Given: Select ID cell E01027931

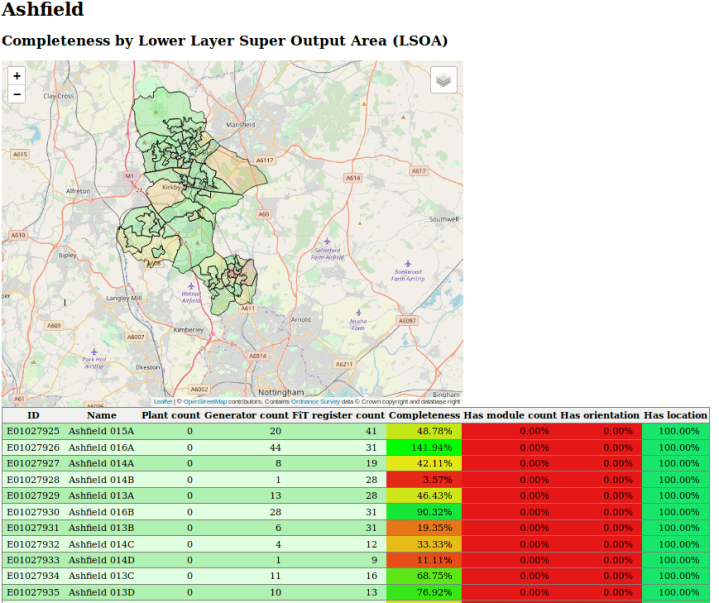Looking at the screenshot, I should (x=33, y=528).
